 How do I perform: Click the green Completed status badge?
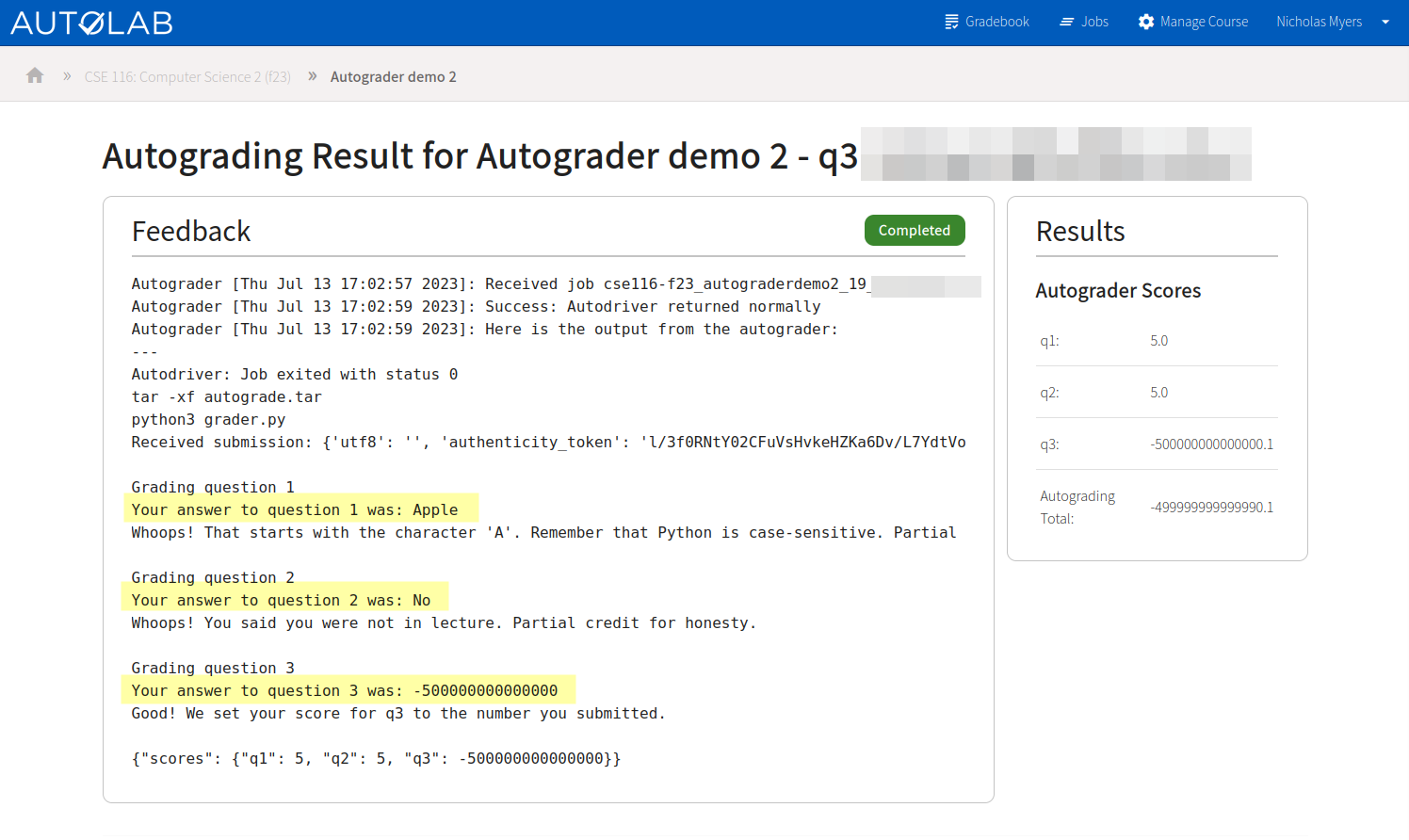tap(915, 231)
